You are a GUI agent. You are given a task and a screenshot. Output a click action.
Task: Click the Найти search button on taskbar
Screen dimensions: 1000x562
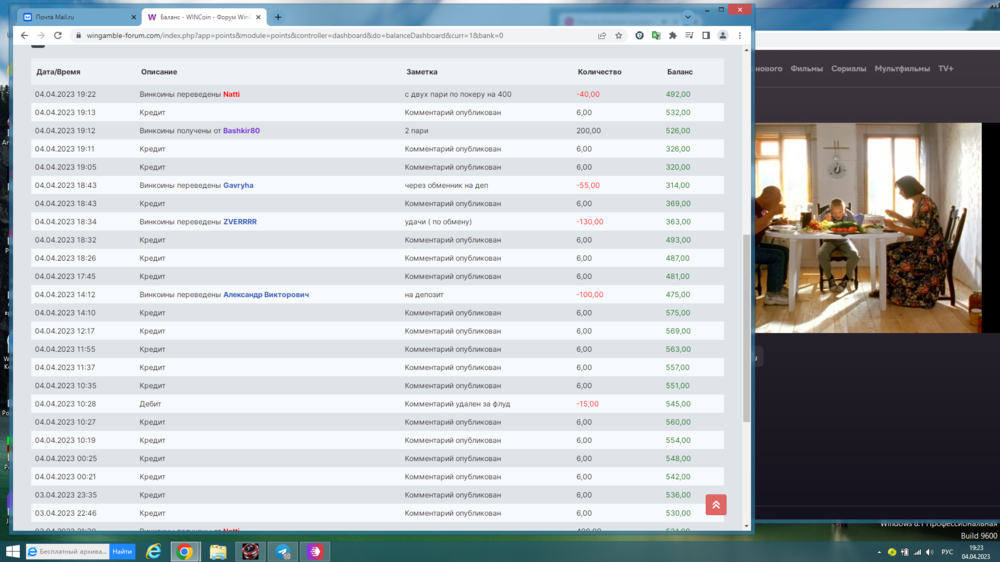[x=122, y=551]
